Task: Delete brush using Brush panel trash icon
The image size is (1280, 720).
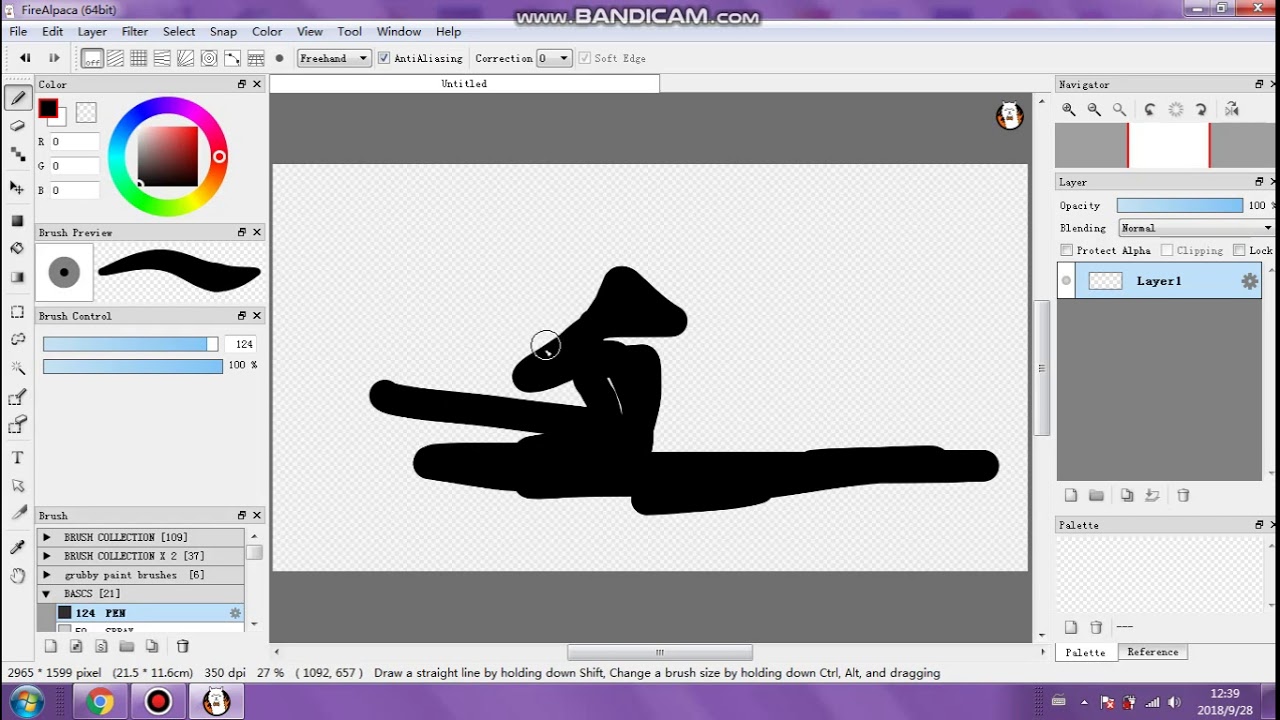Action: coord(182,646)
